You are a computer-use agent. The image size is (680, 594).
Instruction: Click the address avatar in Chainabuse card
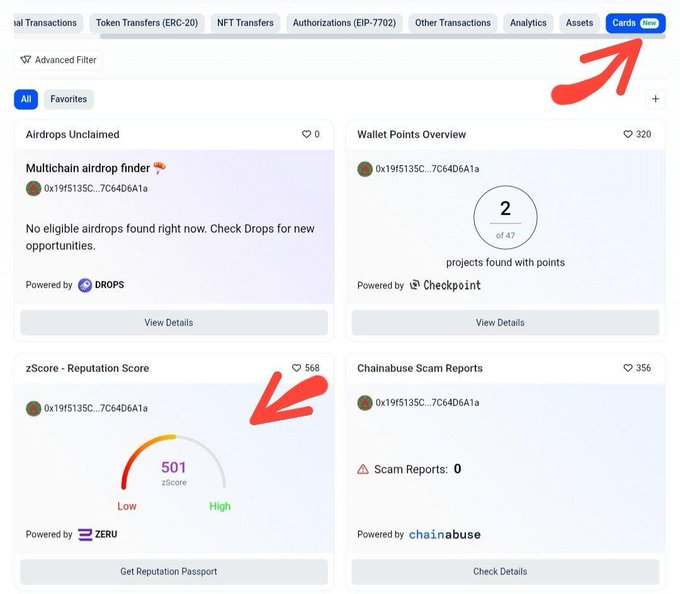point(365,403)
